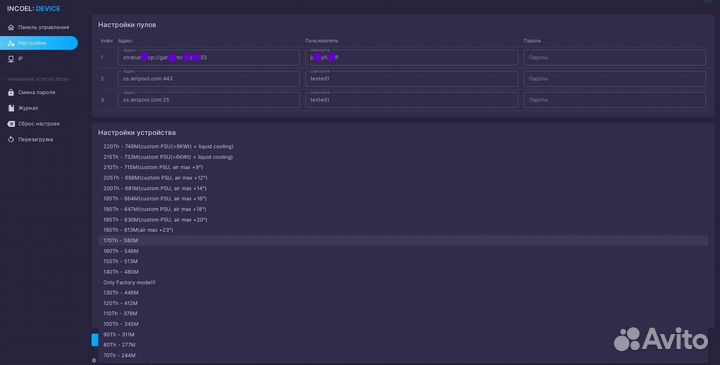720x365 pixels.
Task: Focus pool 1 username field
Action: pos(412,57)
